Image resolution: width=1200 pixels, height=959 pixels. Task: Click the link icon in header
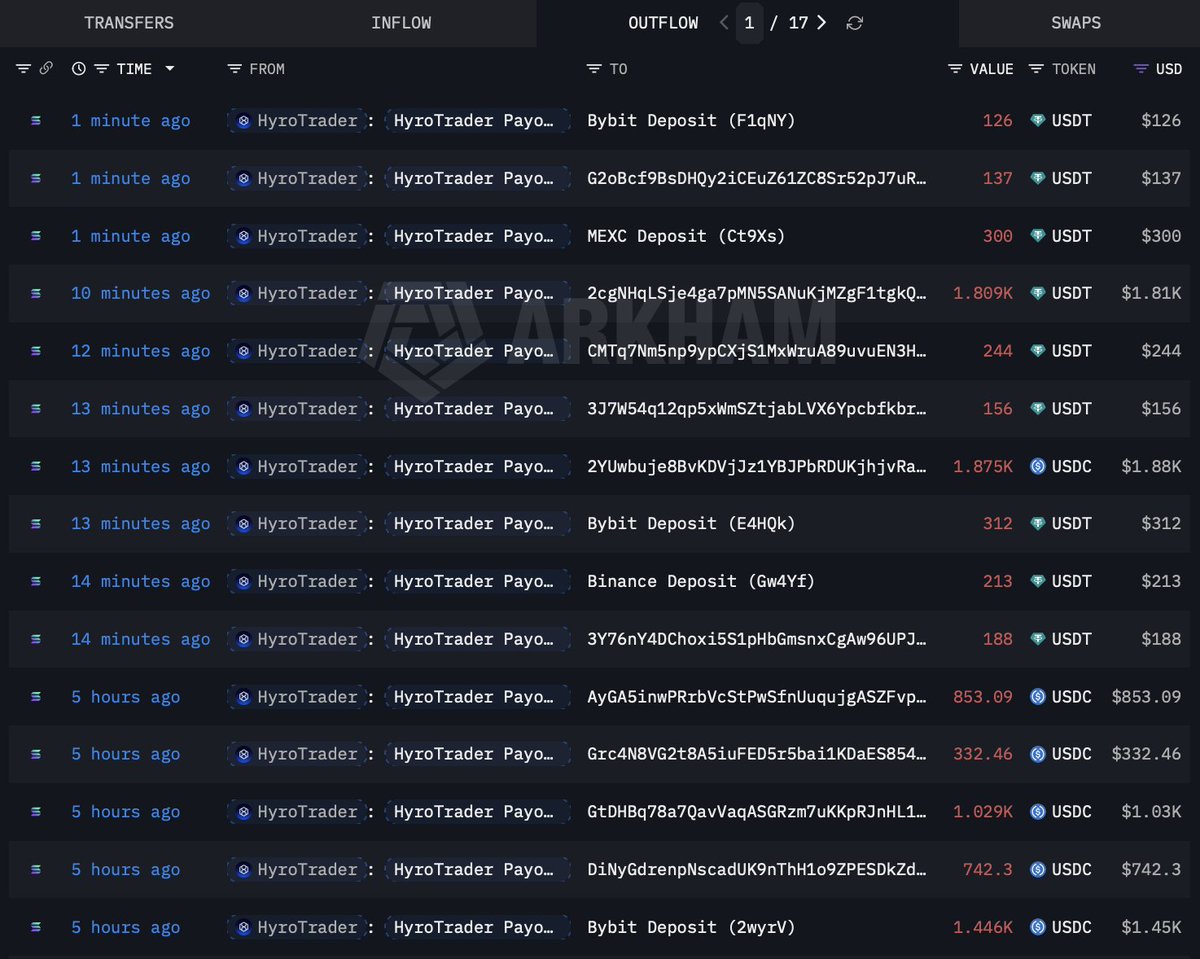(46, 69)
